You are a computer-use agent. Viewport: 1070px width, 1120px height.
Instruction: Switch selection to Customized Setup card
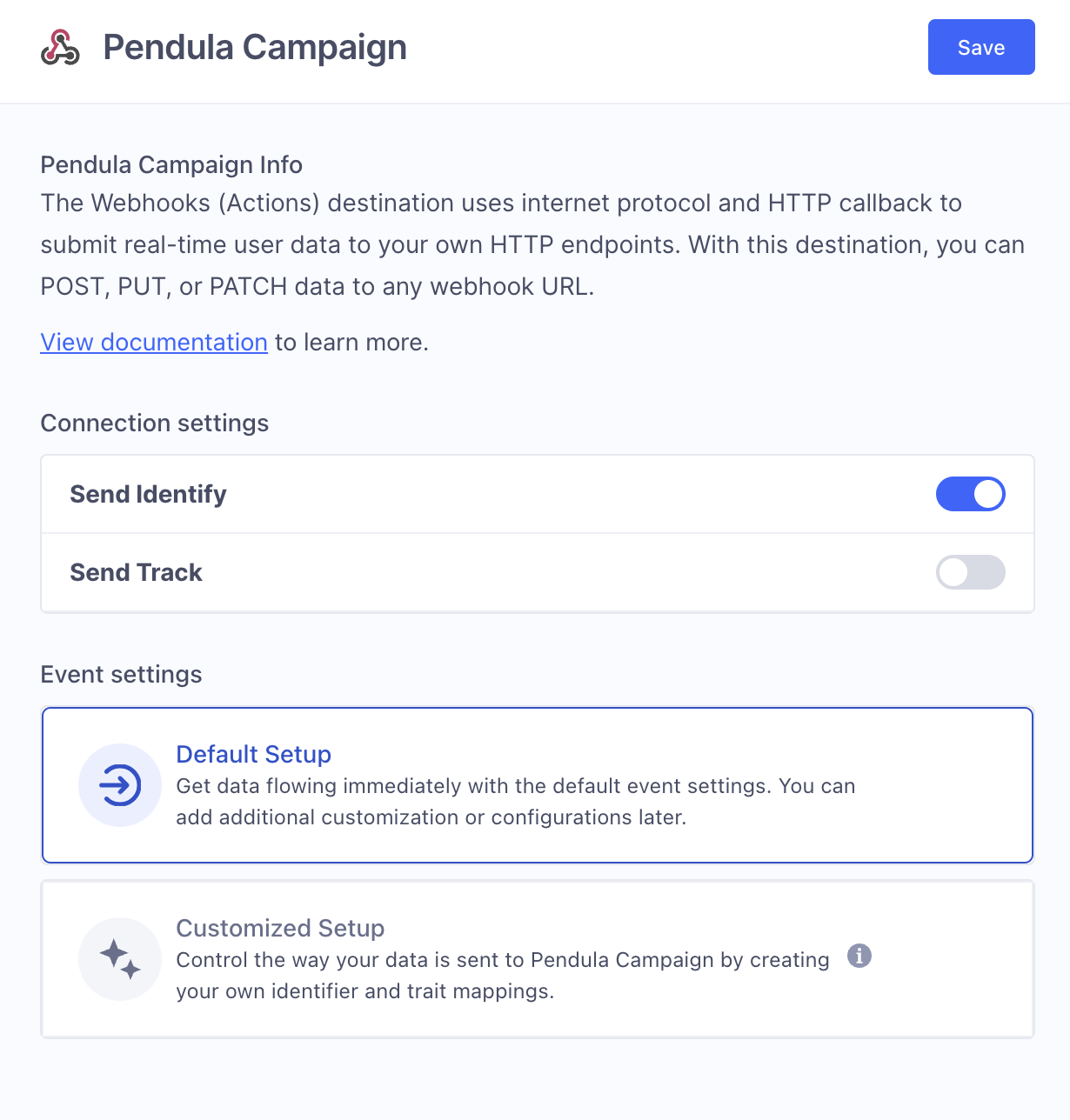(x=537, y=959)
